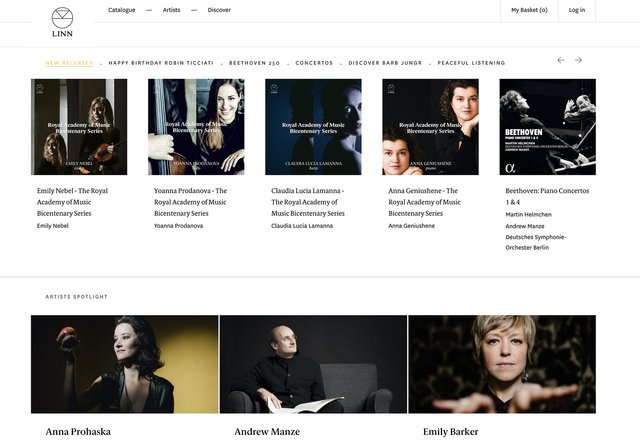
Task: View My Basket (0)
Action: coord(529,10)
